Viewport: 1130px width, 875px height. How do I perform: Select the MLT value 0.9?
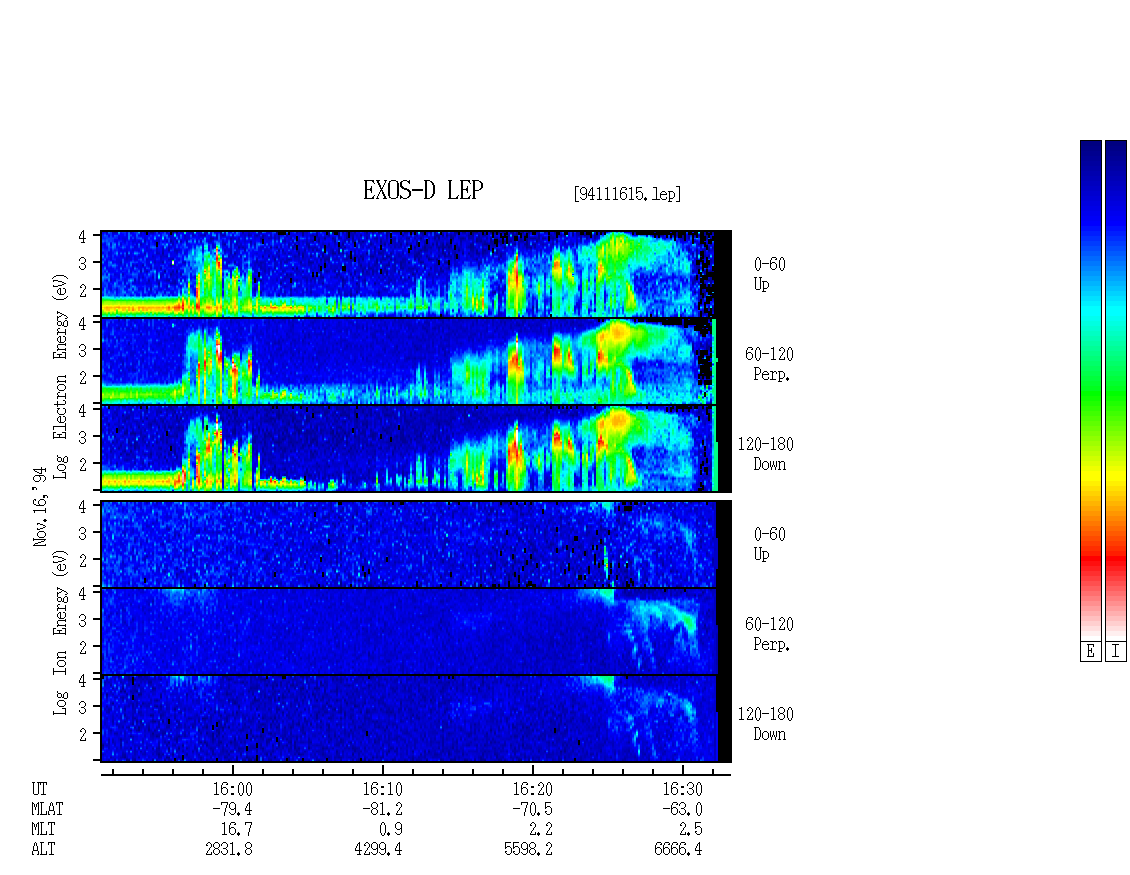point(390,830)
